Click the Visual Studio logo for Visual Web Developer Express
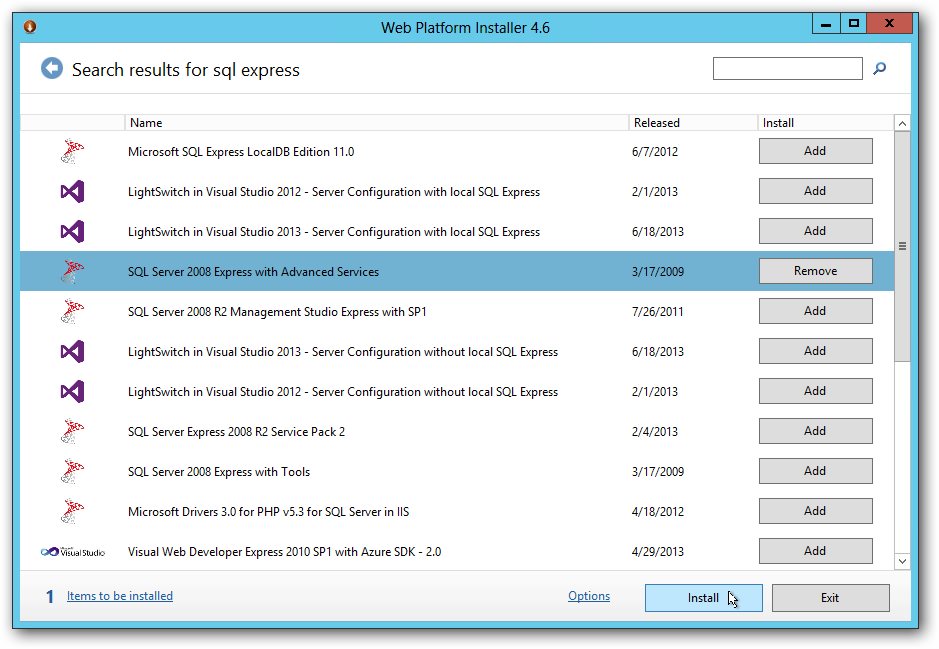This screenshot has height=649, width=939. 72,552
